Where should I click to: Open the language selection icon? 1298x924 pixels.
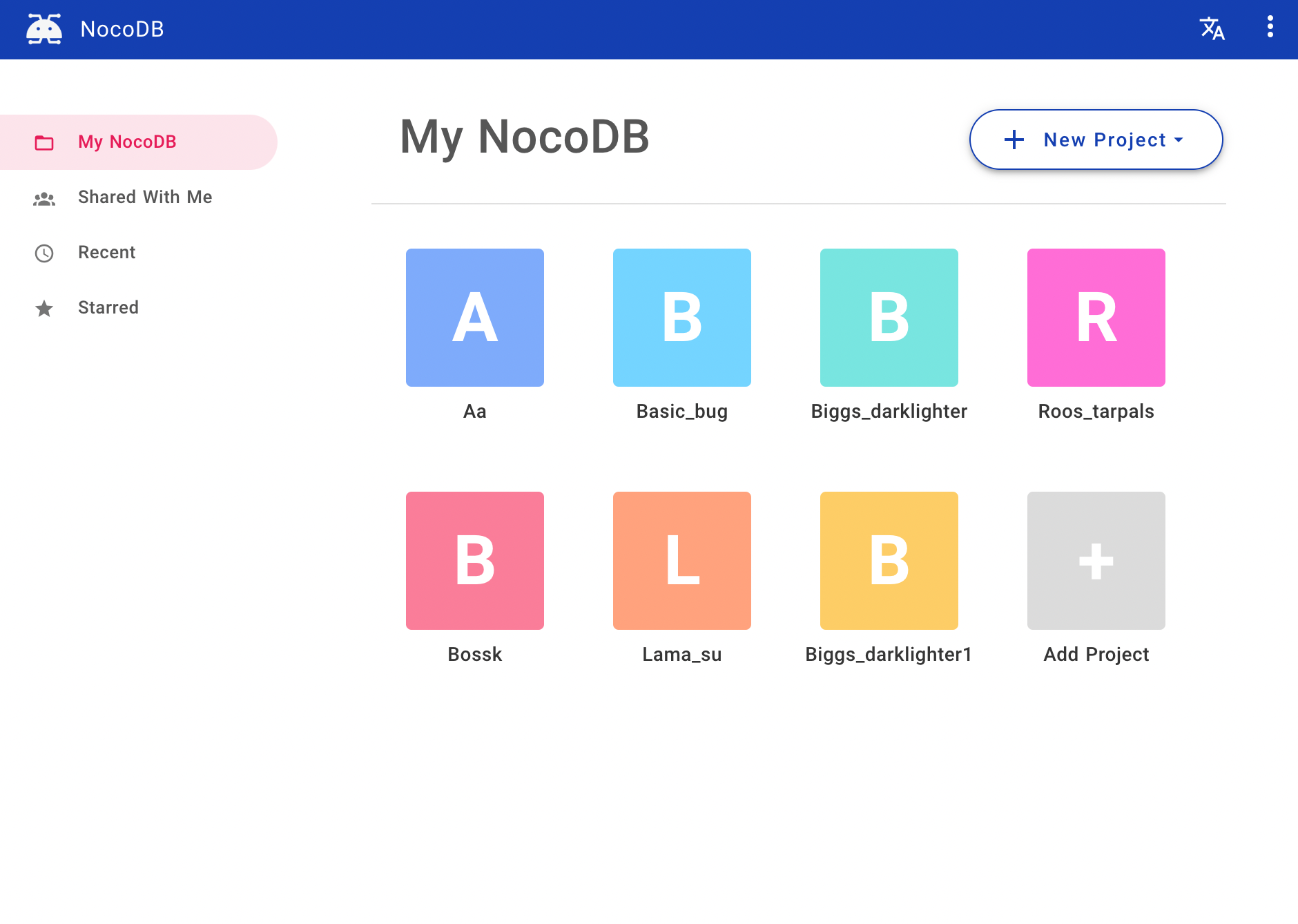point(1212,29)
